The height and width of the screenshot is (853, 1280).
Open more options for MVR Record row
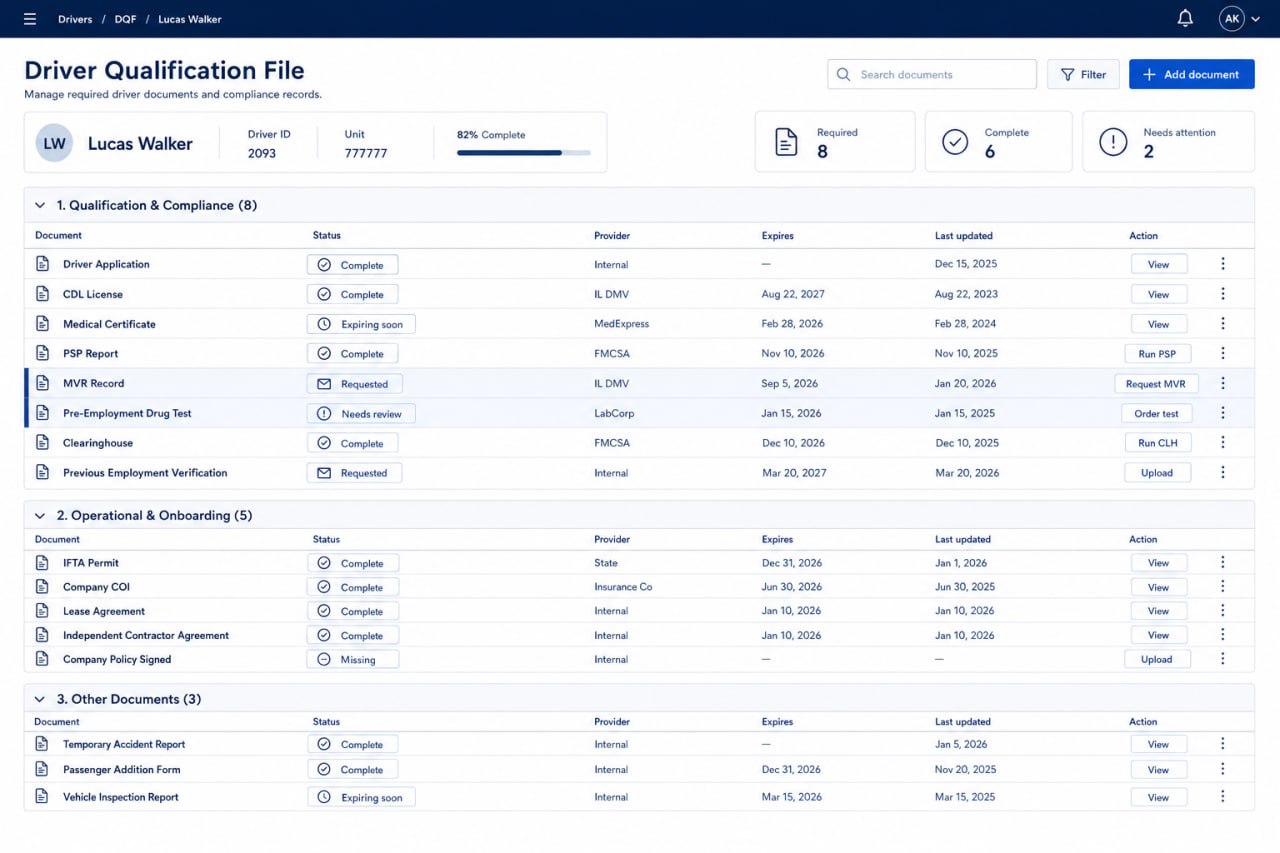[x=1222, y=383]
